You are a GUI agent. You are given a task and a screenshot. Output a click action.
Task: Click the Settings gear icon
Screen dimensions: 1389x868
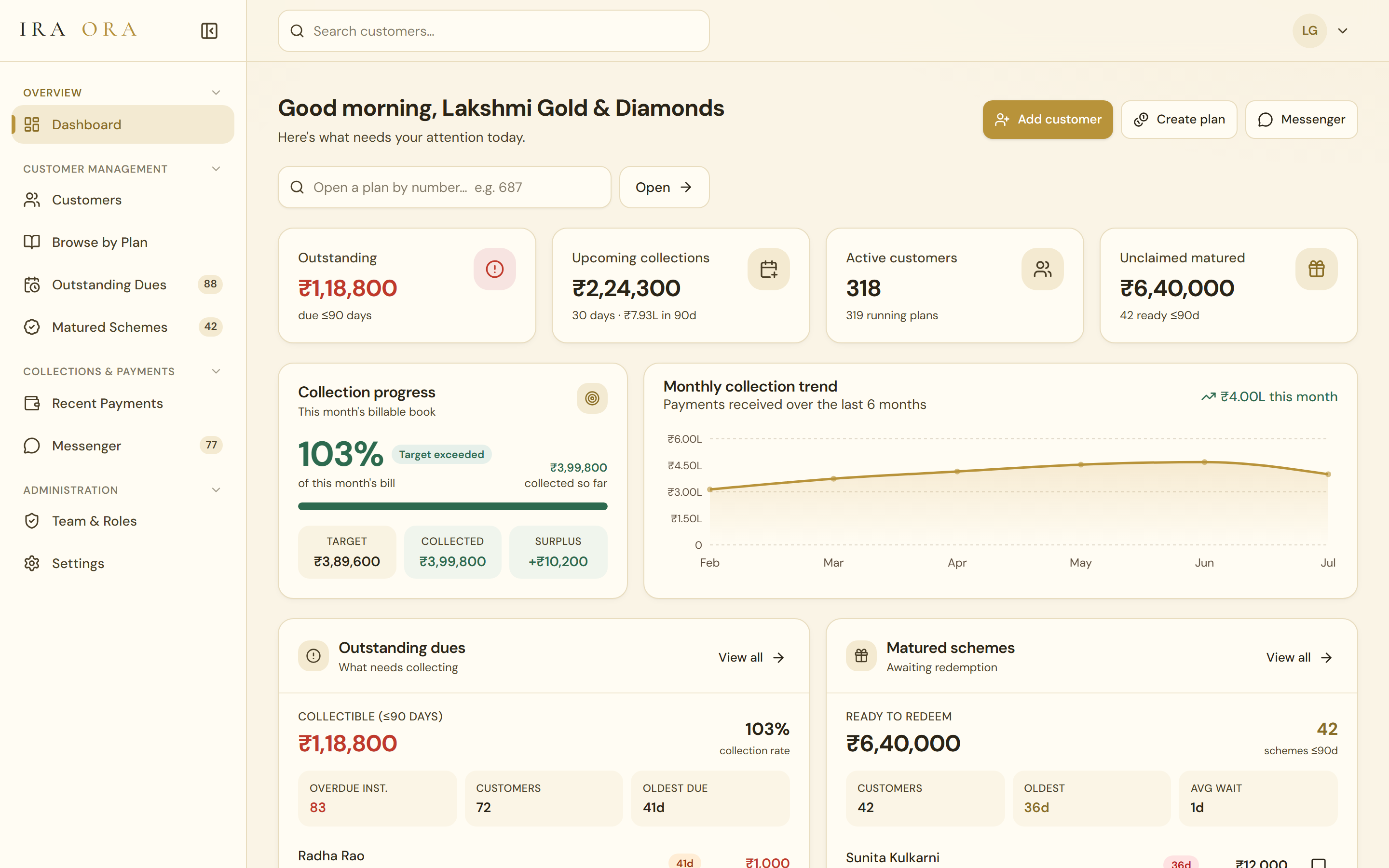pyautogui.click(x=31, y=563)
